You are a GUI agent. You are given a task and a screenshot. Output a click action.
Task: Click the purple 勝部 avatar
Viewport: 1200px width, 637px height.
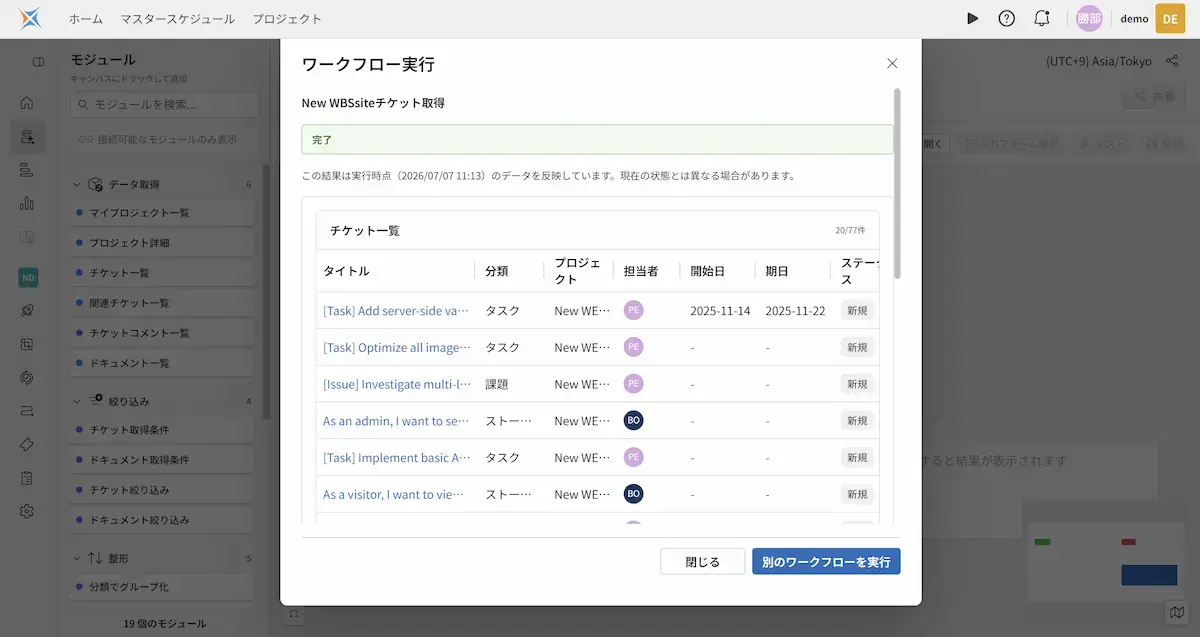pyautogui.click(x=1090, y=18)
